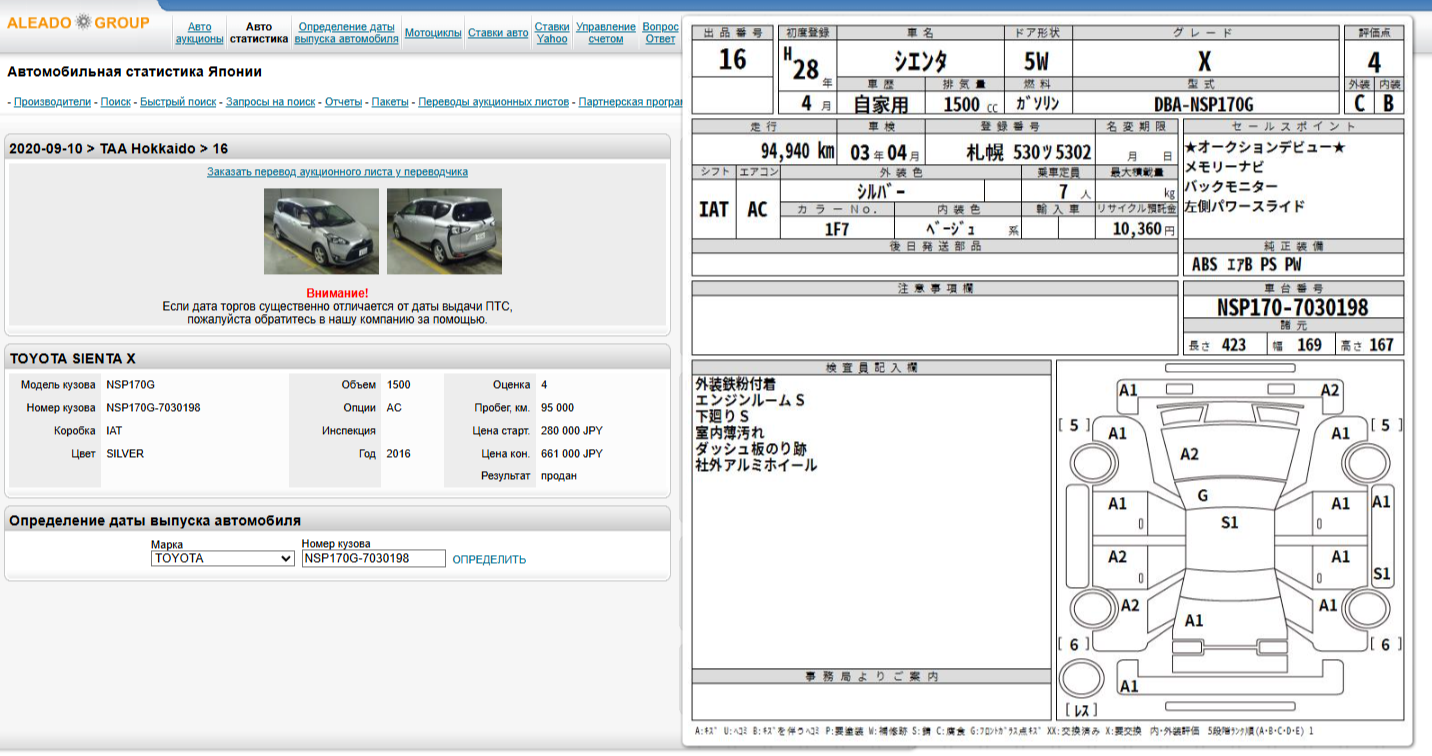Select the 2020-09-10 > TAA Hokkaido > 16 heading
Viewport: 1432px width, 756px height.
coord(118,148)
